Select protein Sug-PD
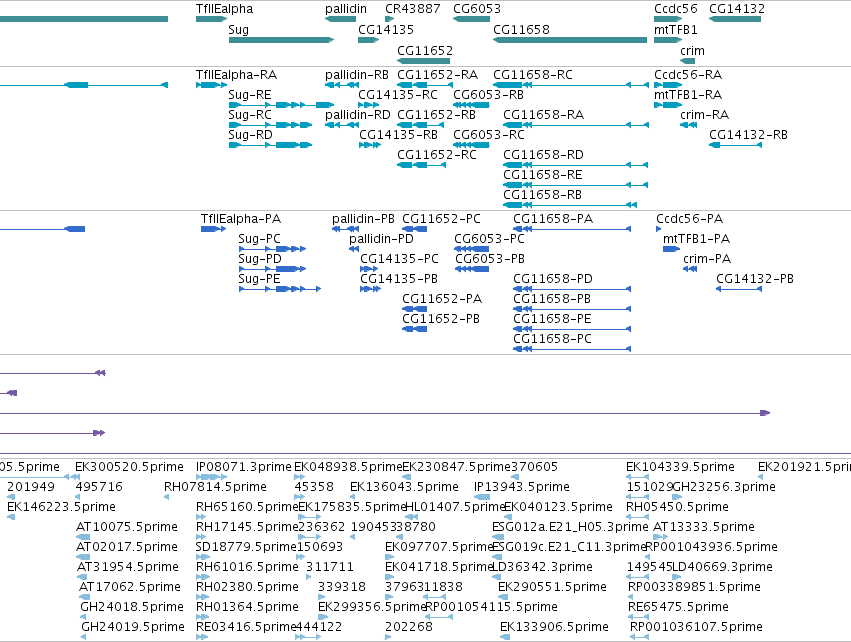This screenshot has width=851, height=642. point(260,259)
